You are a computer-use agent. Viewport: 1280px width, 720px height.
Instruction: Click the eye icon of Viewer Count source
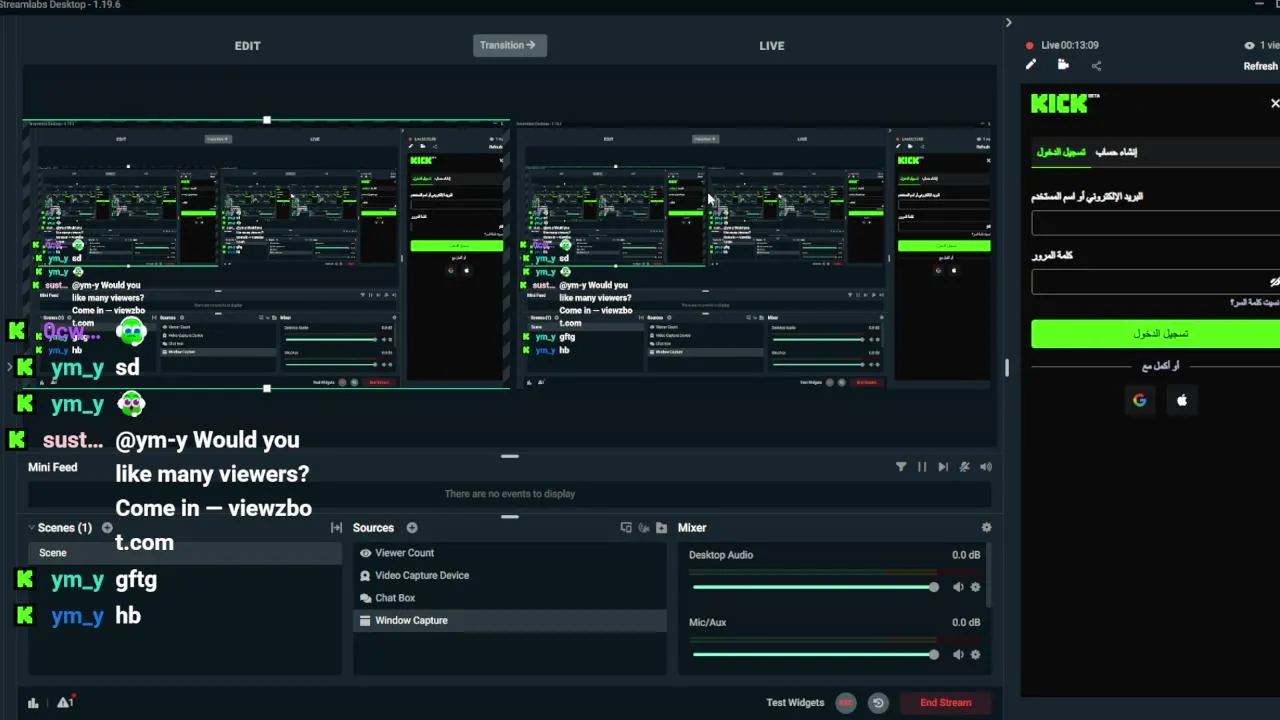tap(365, 553)
